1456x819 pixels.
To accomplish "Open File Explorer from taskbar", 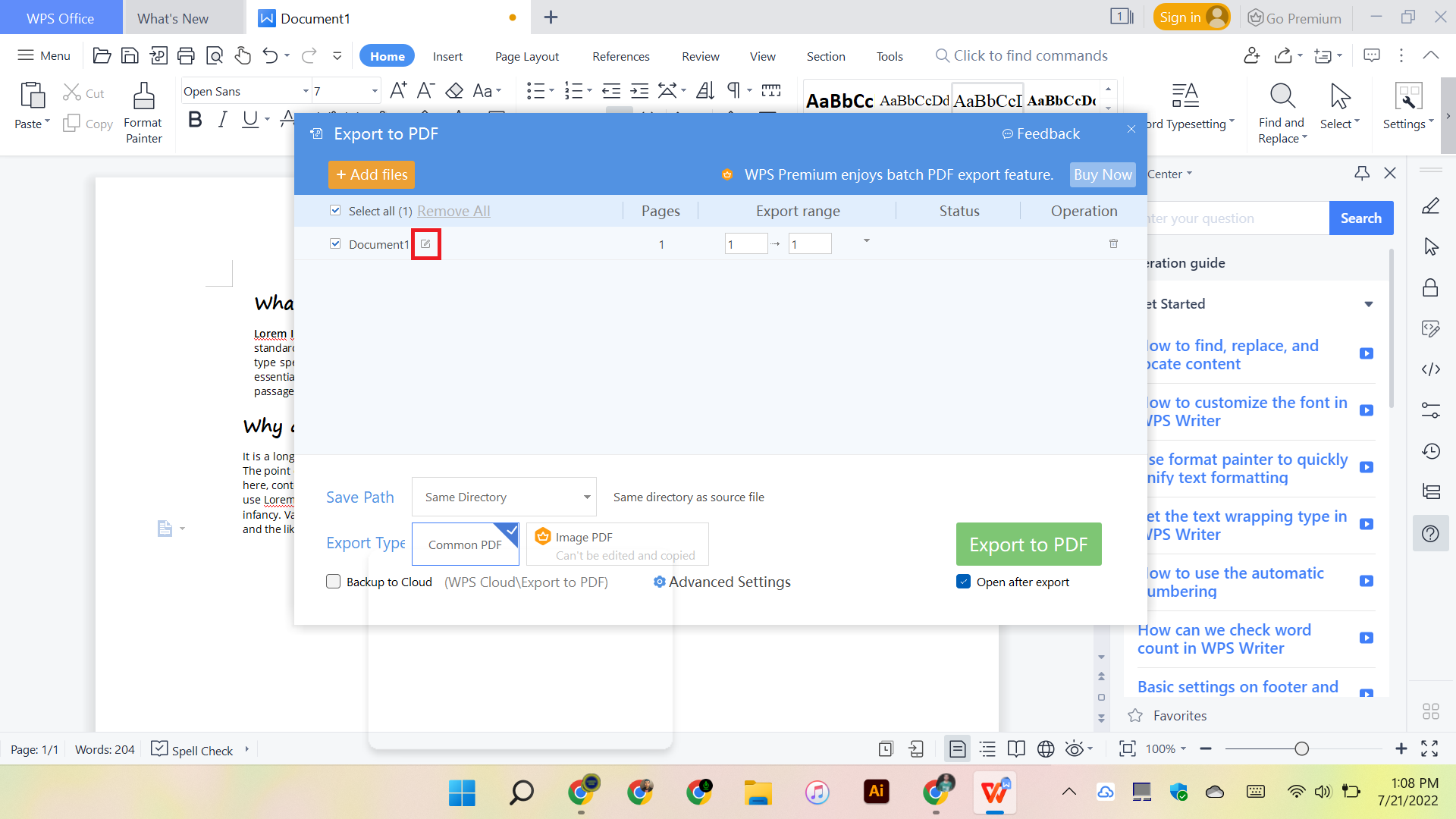I will [x=758, y=792].
